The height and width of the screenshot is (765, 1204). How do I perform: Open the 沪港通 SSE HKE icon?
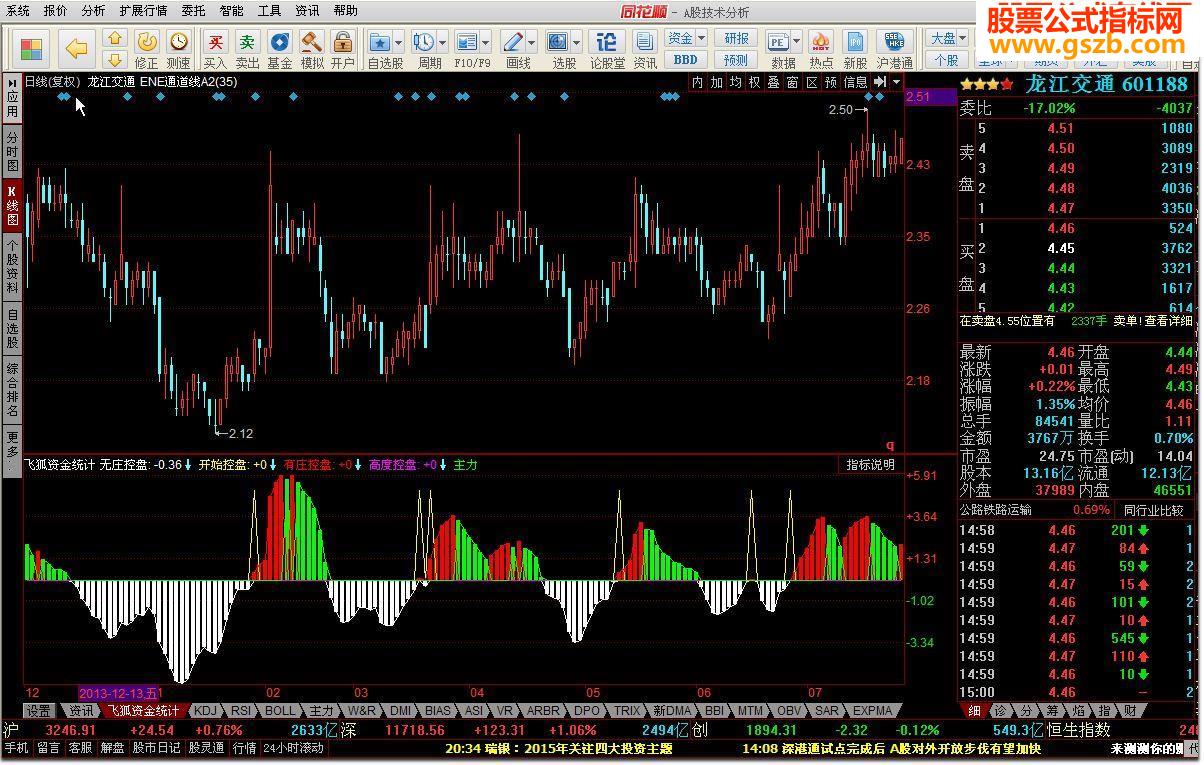tap(895, 42)
